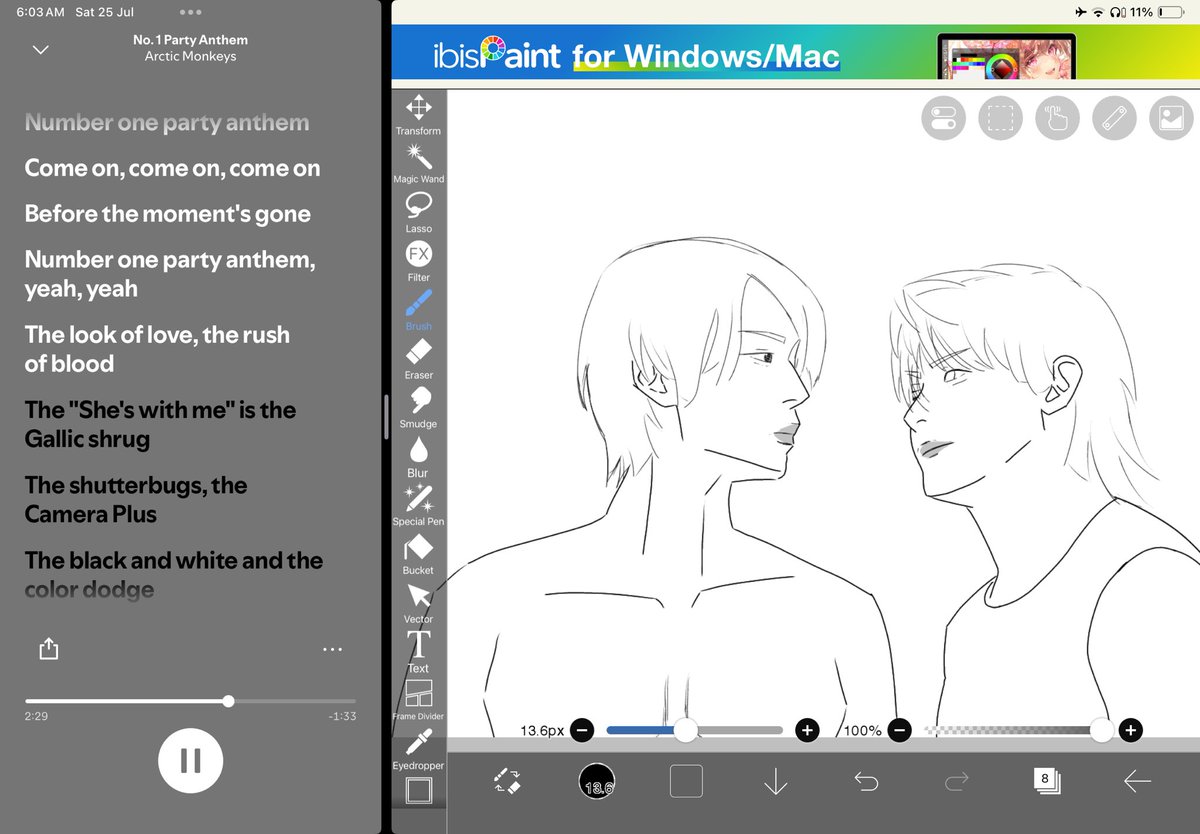1200x834 pixels.
Task: Increase opacity with plus button
Action: [x=1131, y=730]
